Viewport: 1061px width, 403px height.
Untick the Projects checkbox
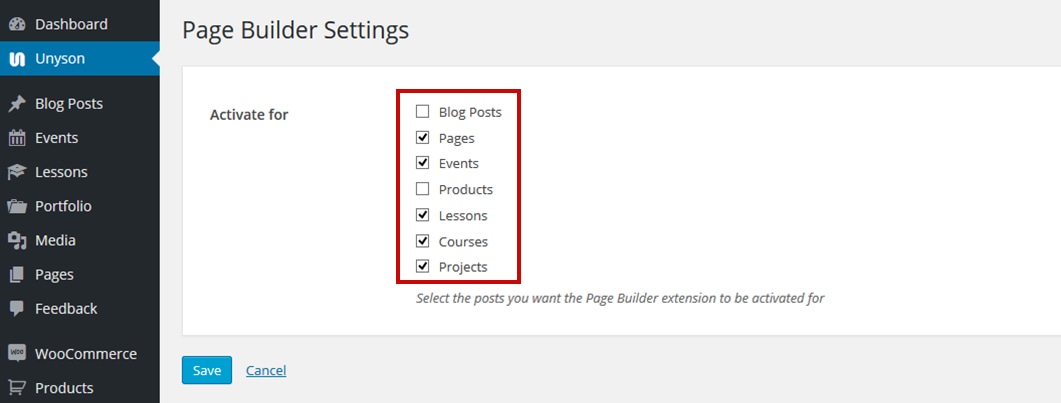tap(423, 266)
